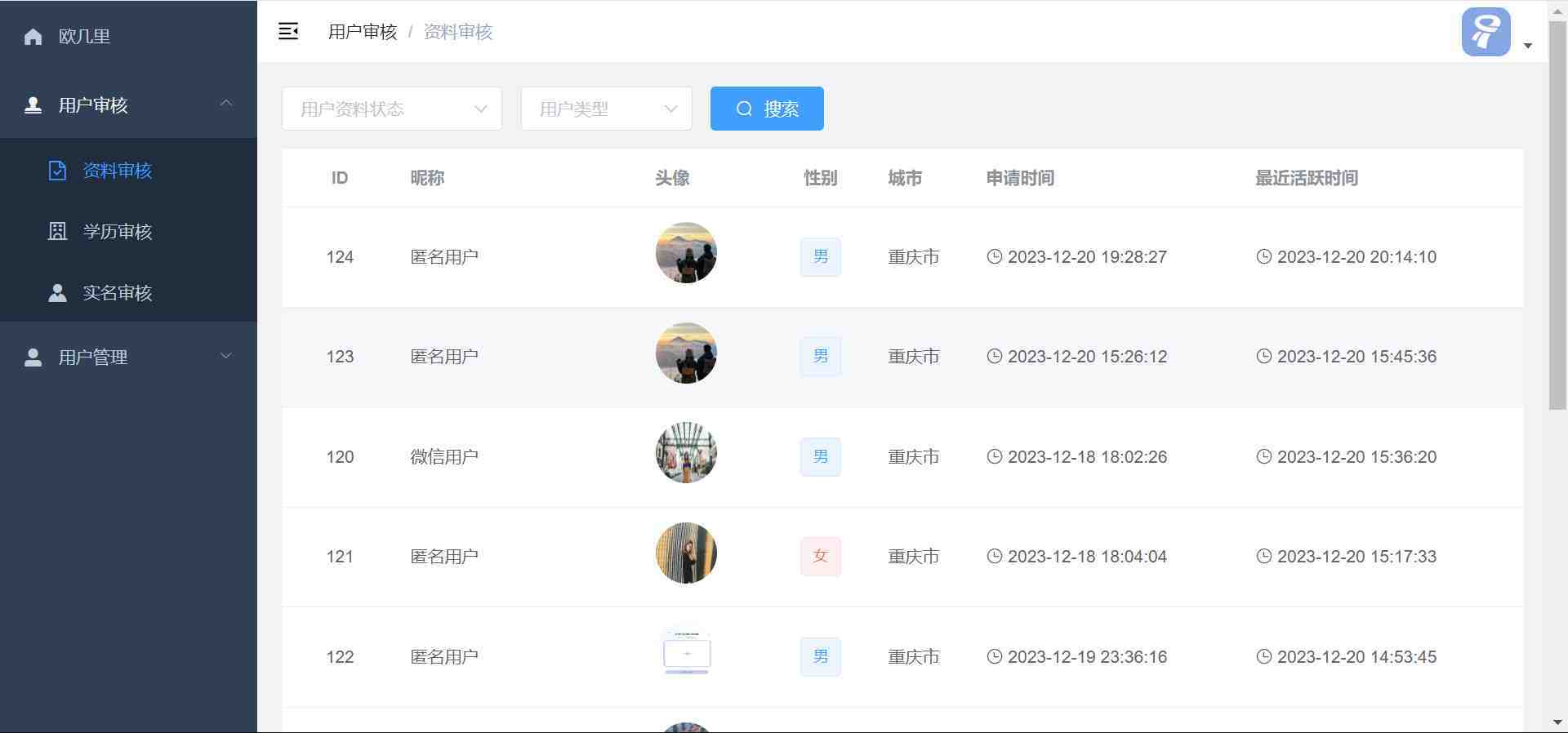The image size is (1568, 733).
Task: Click clock icon next to 2023-12-20 15:45:36
Action: [x=1263, y=356]
